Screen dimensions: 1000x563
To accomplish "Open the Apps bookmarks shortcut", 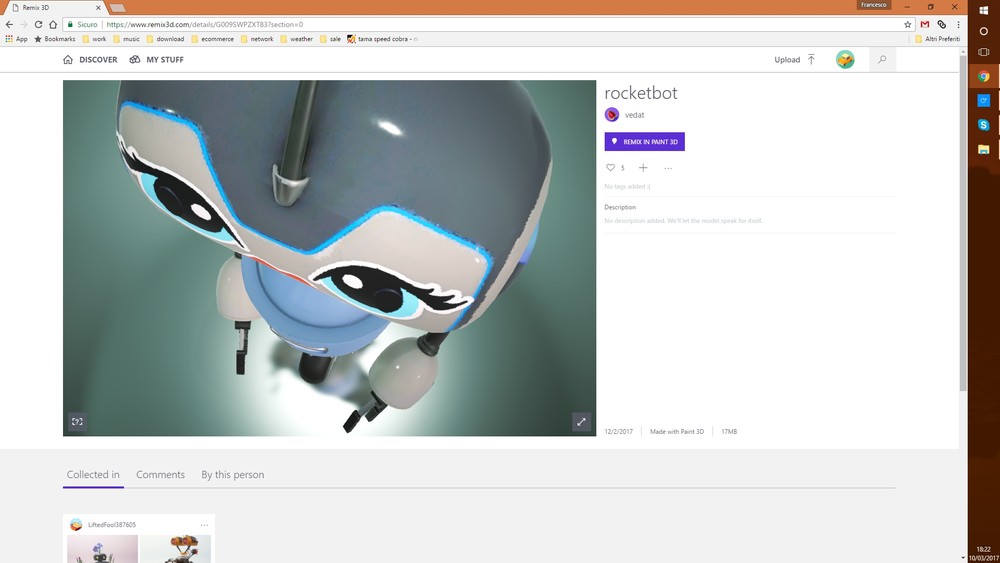I will 16,39.
